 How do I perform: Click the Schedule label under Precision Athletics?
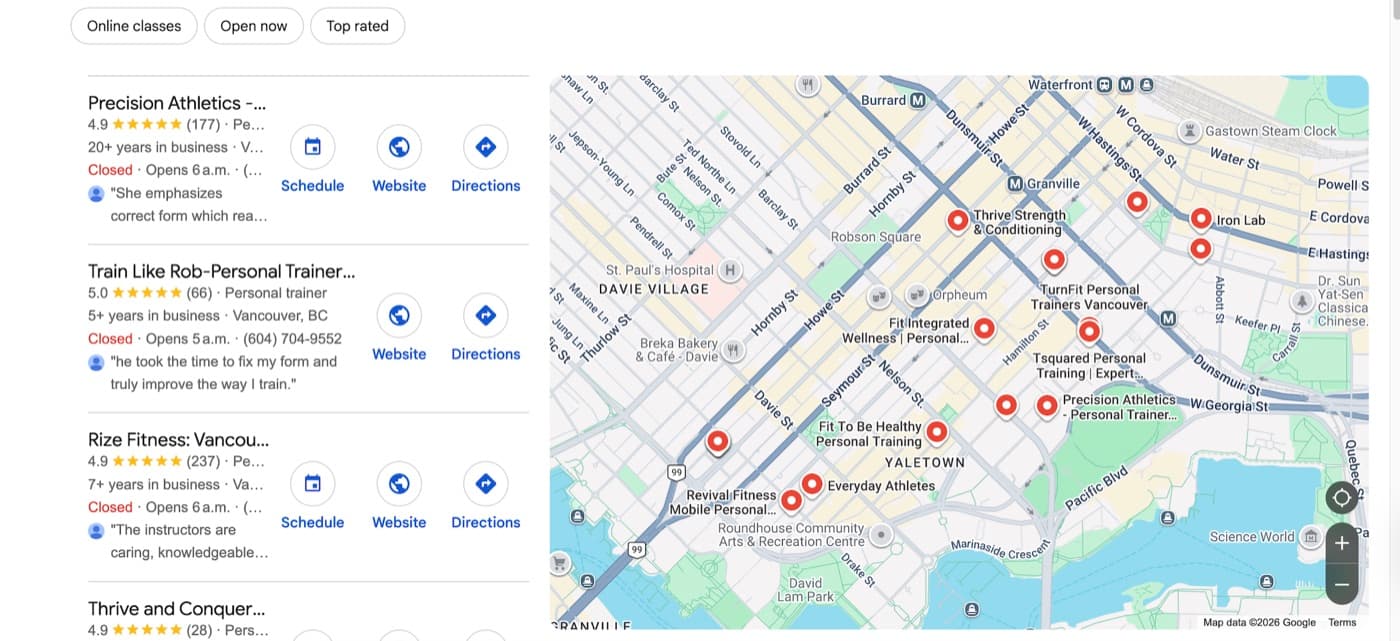click(312, 186)
